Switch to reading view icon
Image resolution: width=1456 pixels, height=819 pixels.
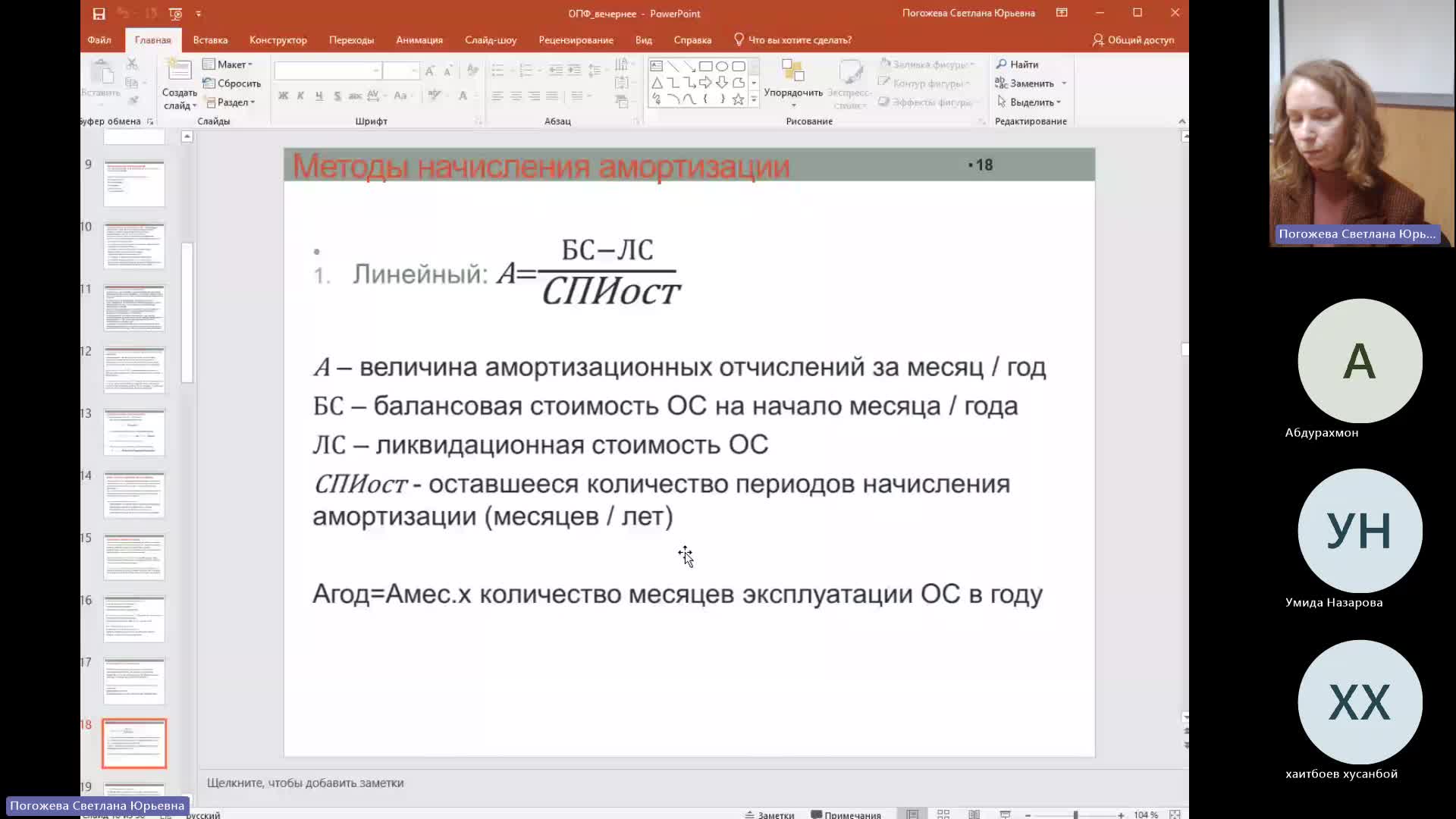974,814
